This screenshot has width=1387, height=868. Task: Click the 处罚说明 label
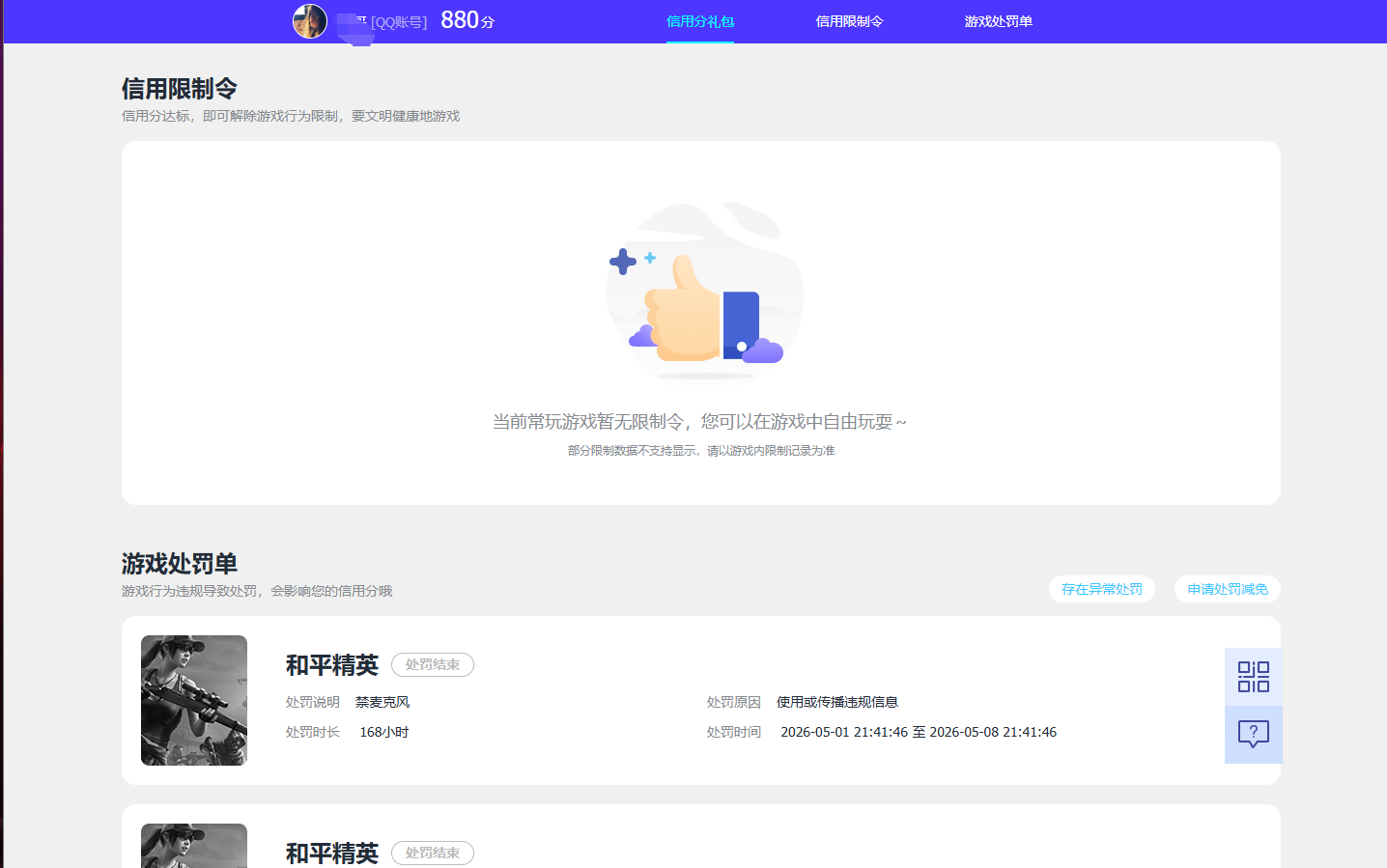(x=313, y=702)
